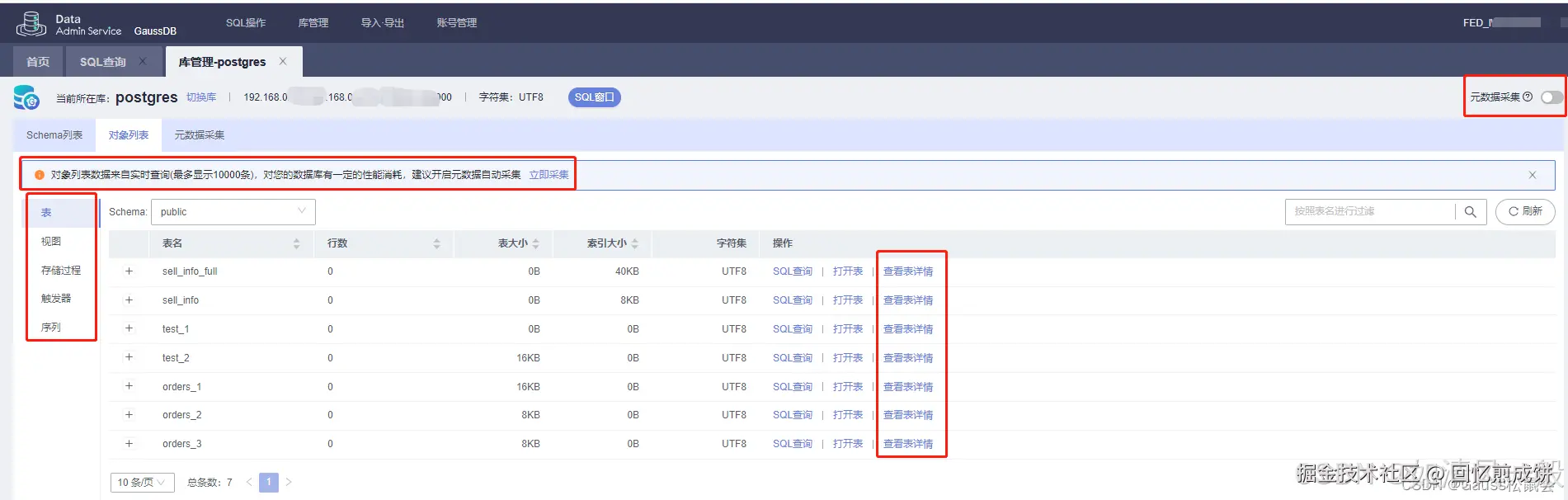The height and width of the screenshot is (500, 1568).
Task: Click the 刷新 refresh button
Action: pos(1525,212)
